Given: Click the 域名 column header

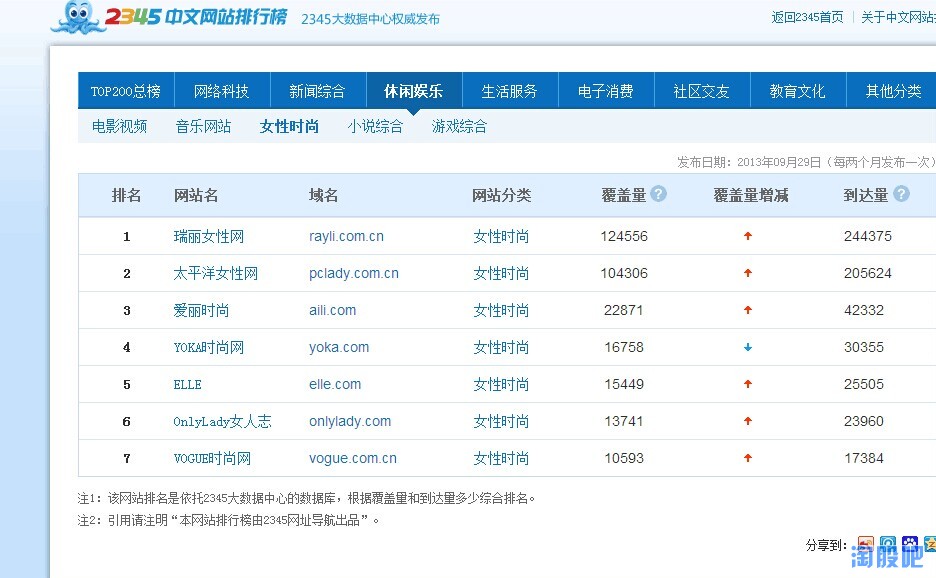Looking at the screenshot, I should point(324,195).
